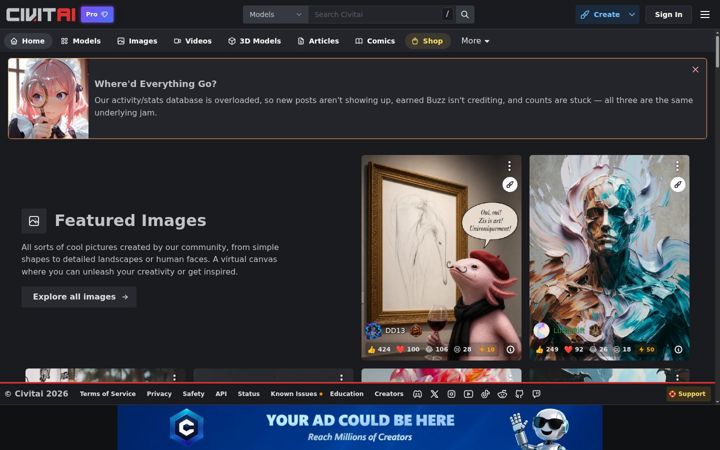The width and height of the screenshot is (720, 450).
Task: Open the Discord link icon in footer
Action: pyautogui.click(x=417, y=394)
